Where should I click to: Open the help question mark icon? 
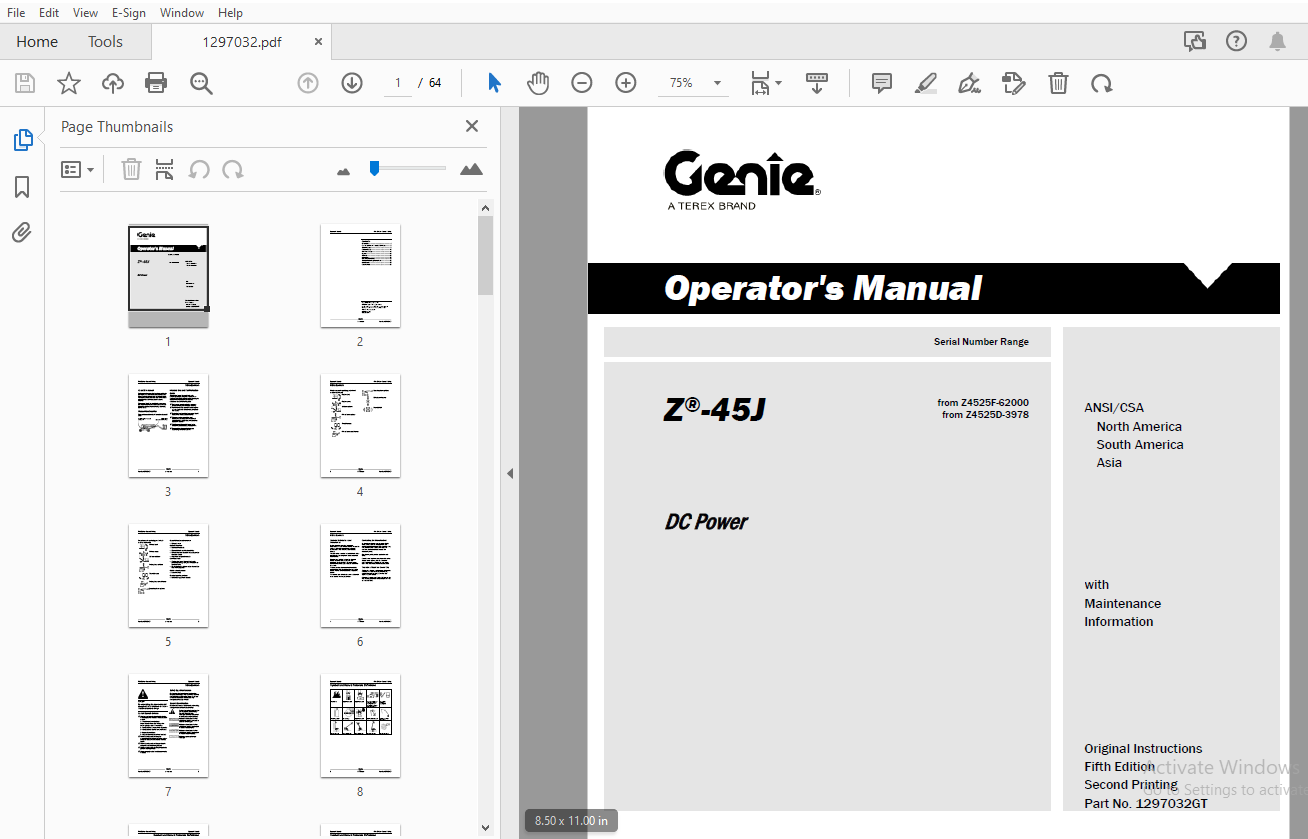[1236, 41]
